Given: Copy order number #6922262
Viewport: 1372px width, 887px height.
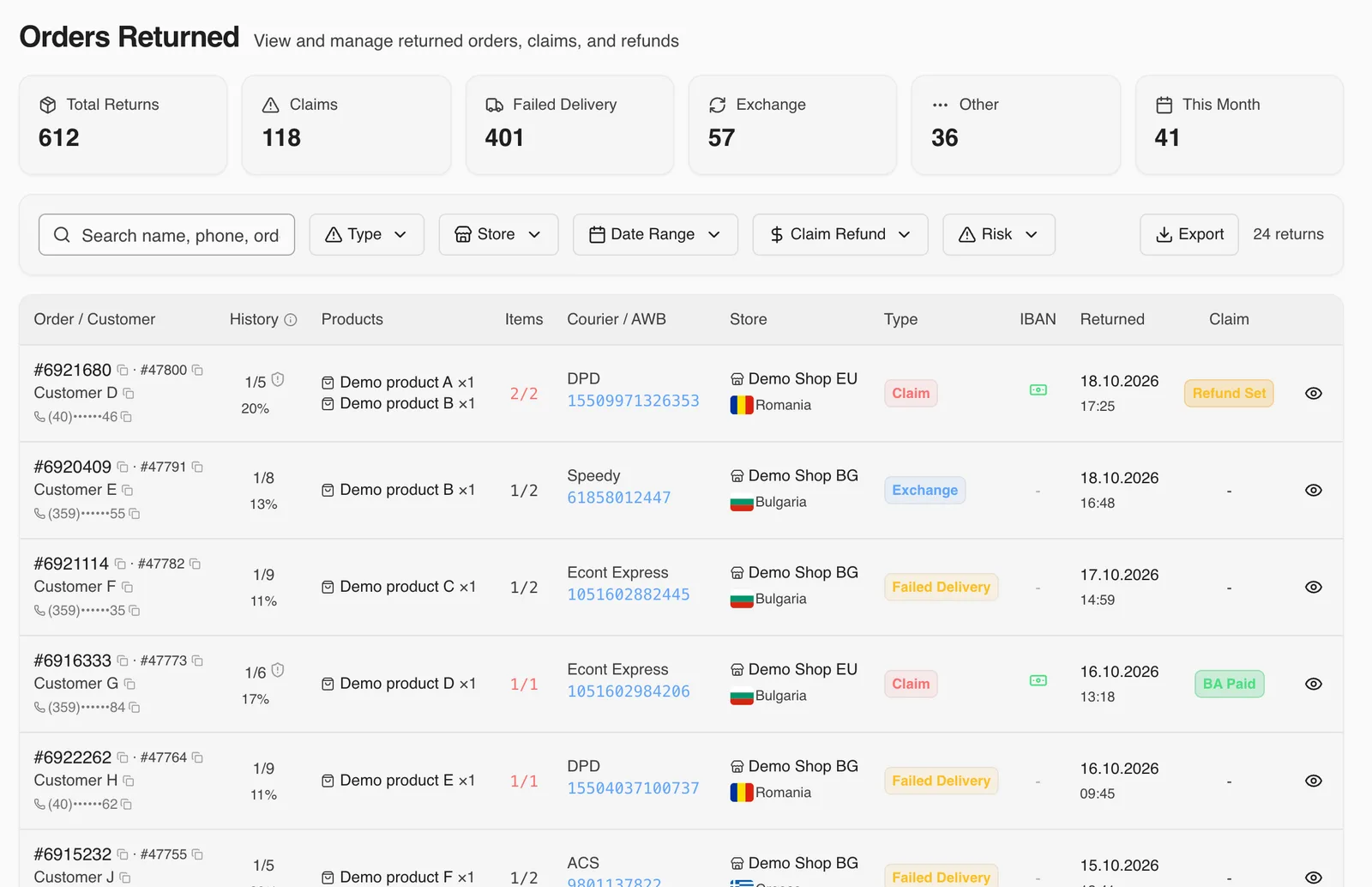Looking at the screenshot, I should coord(123,758).
